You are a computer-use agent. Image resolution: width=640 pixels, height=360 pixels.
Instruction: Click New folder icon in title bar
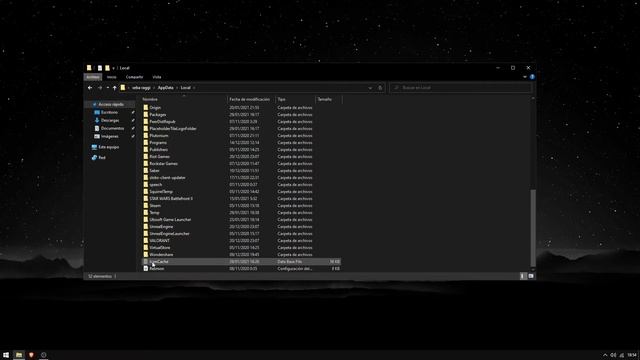(107, 68)
